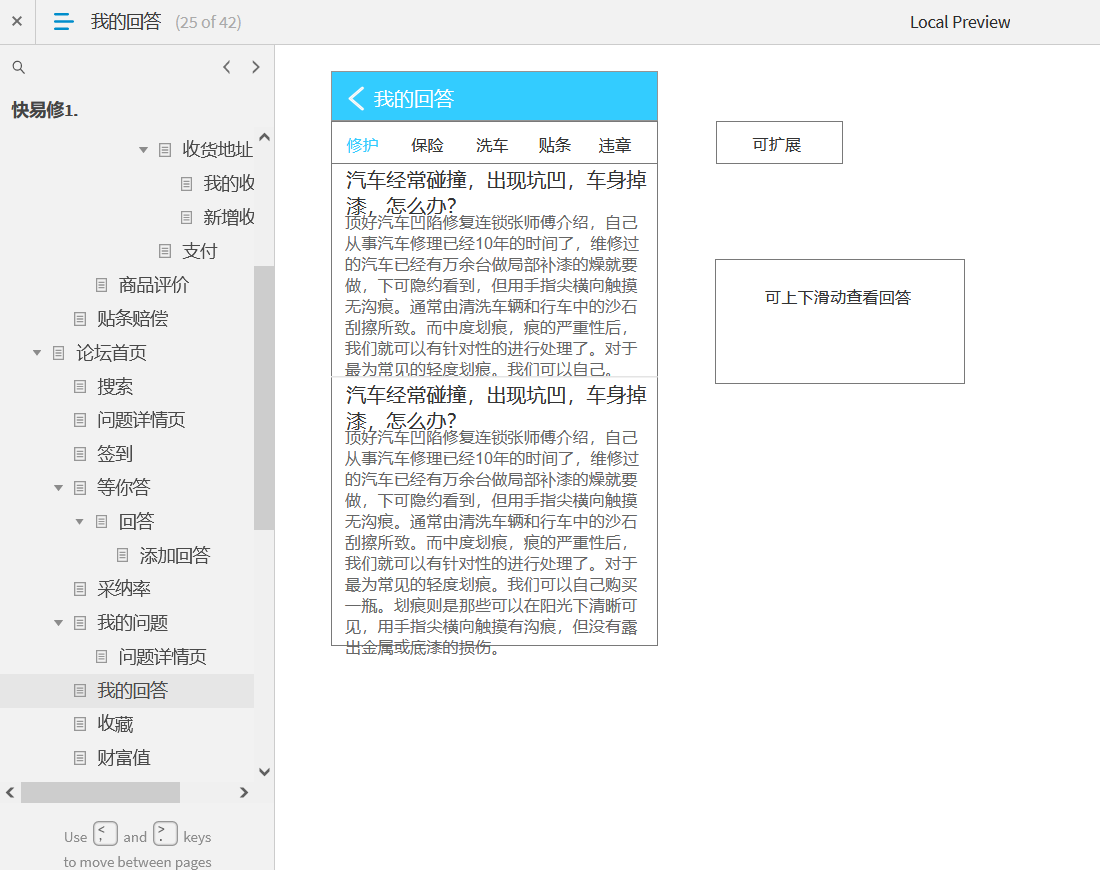Click the 可扩展 note box
This screenshot has height=870, width=1100.
pyautogui.click(x=779, y=142)
